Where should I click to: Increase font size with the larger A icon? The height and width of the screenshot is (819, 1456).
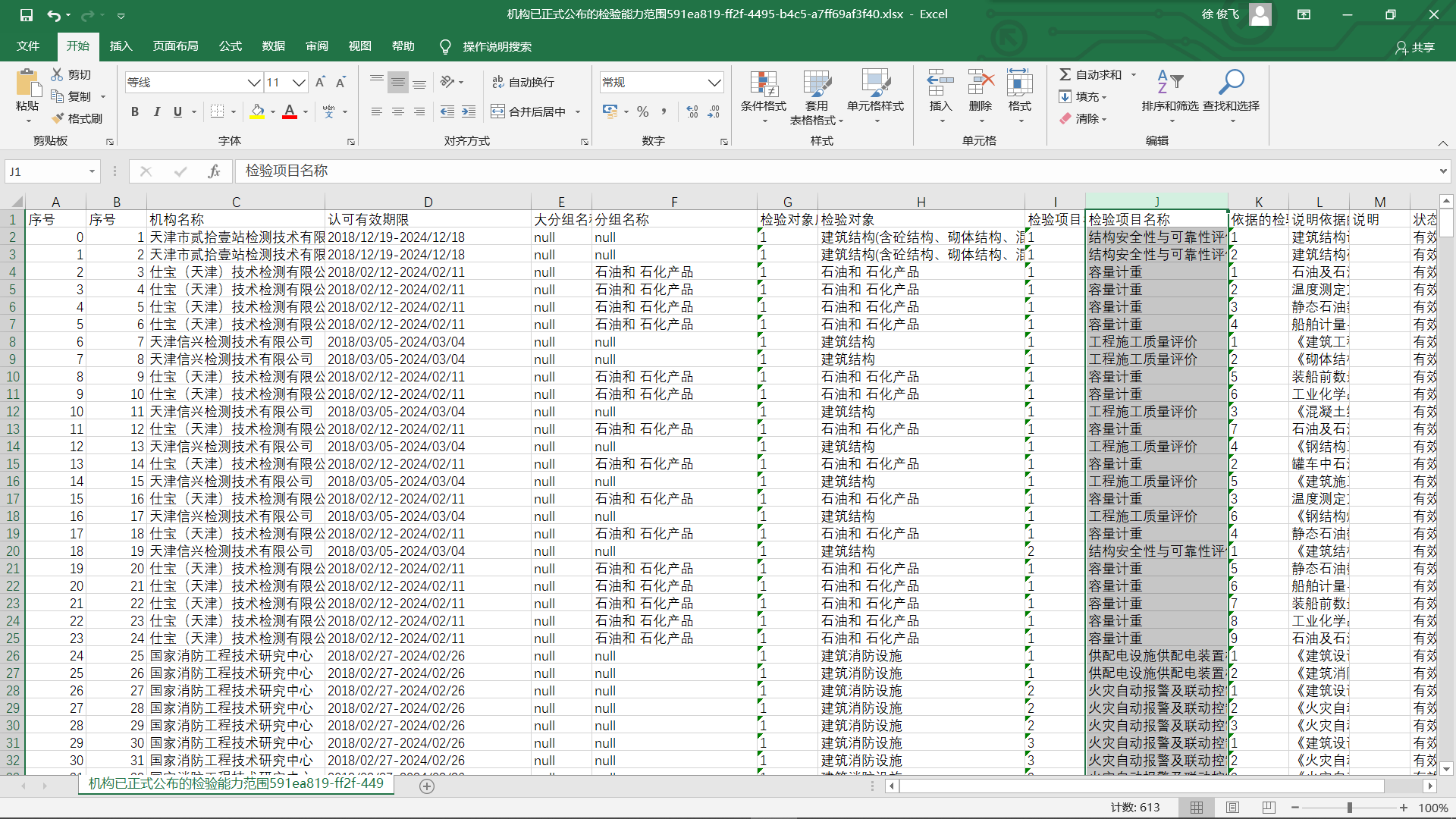tap(320, 82)
